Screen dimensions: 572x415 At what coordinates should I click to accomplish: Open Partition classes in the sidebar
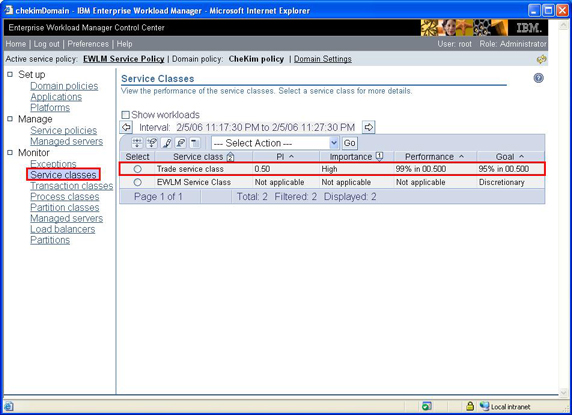(65, 208)
